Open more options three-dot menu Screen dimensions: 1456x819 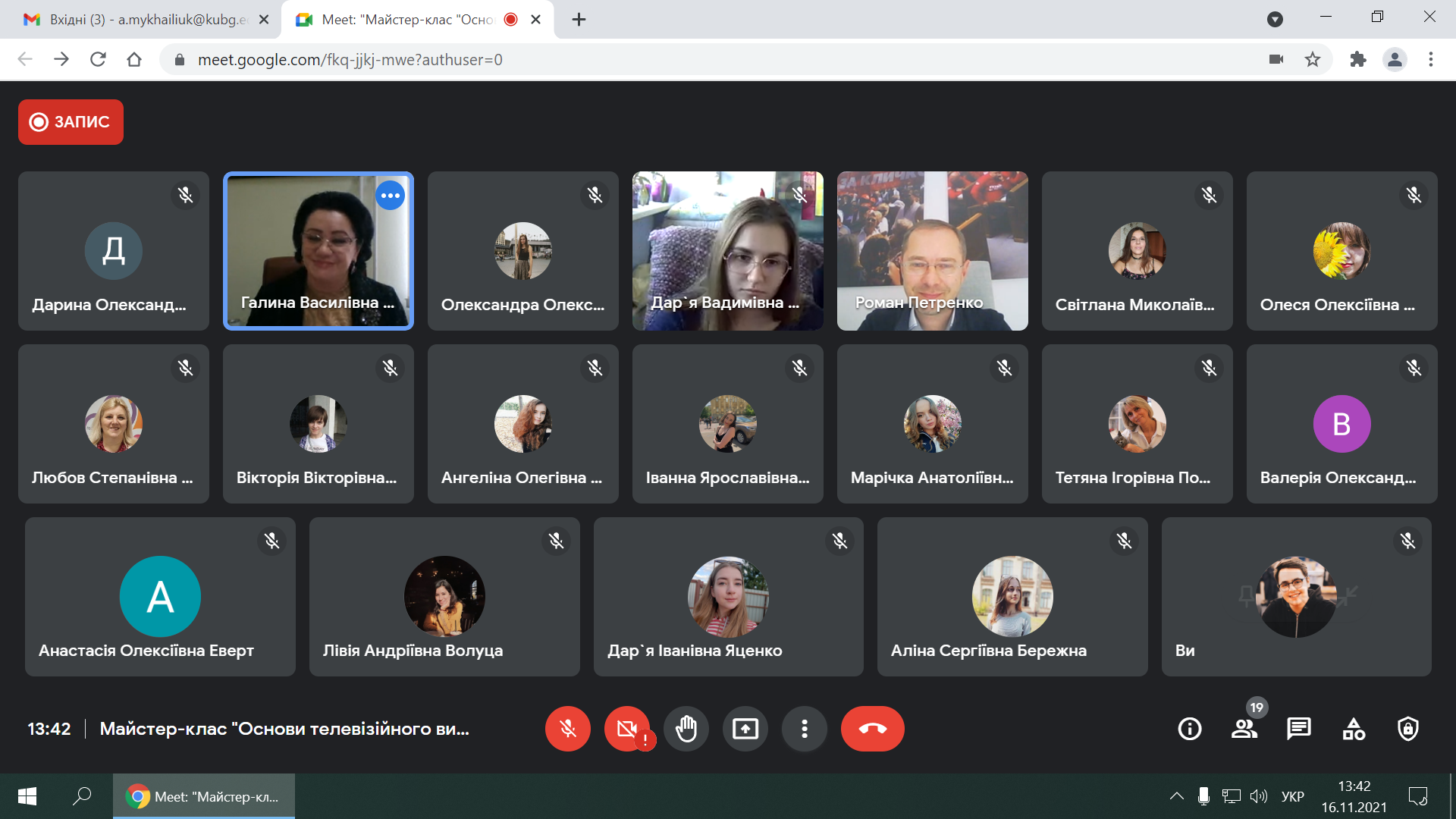tap(804, 729)
